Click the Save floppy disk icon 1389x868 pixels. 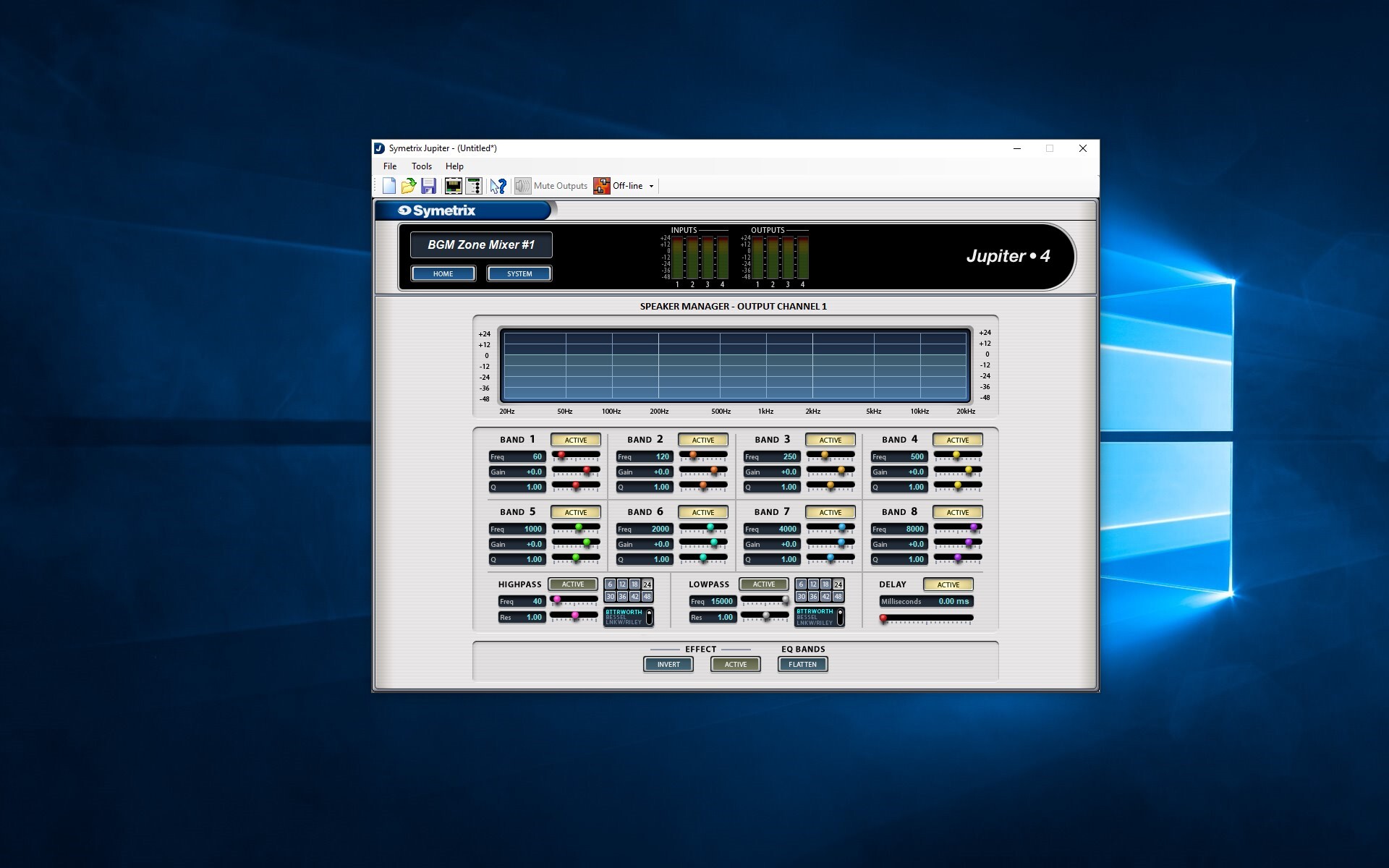pos(428,186)
